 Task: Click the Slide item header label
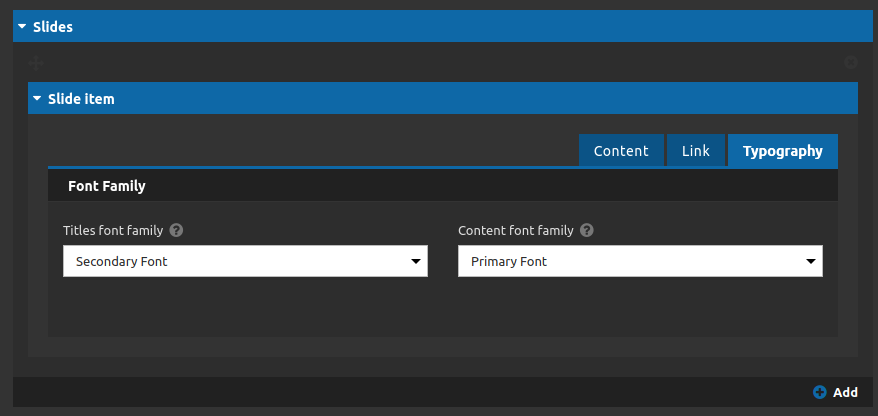coord(81,99)
